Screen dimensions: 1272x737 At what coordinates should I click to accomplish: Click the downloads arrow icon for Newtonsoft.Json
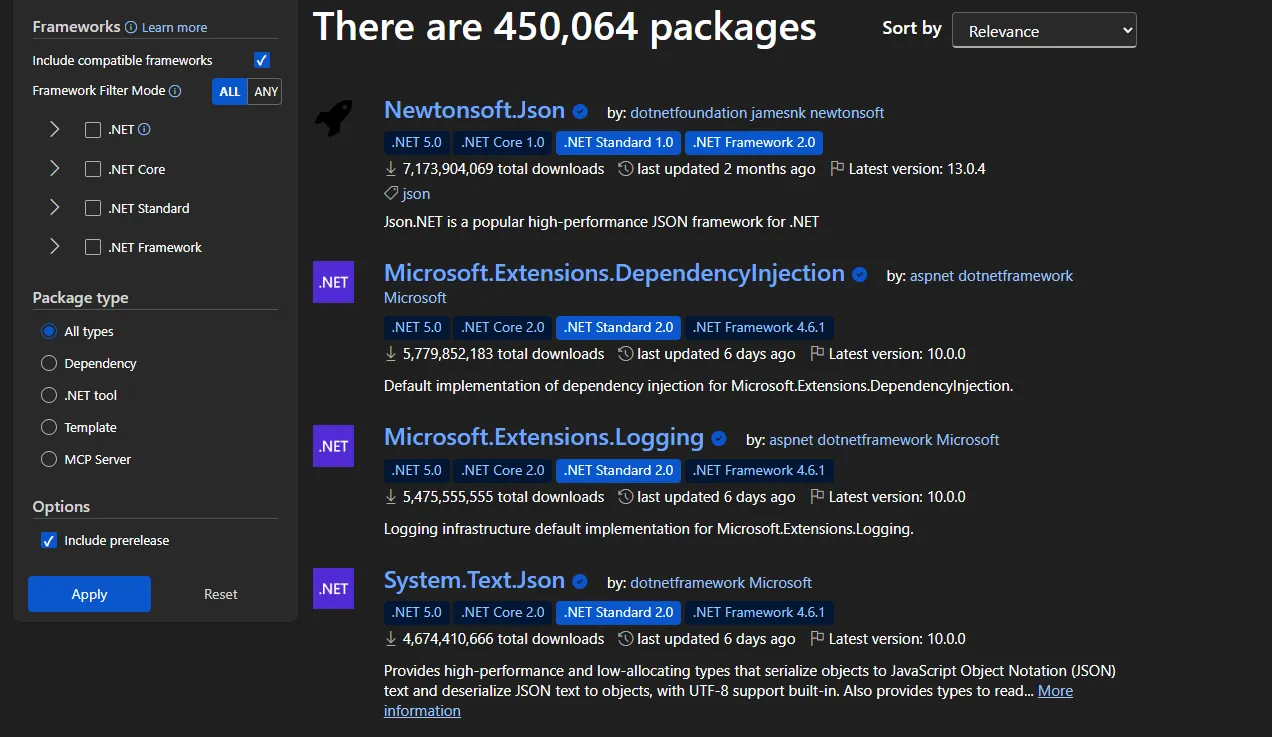coord(389,169)
